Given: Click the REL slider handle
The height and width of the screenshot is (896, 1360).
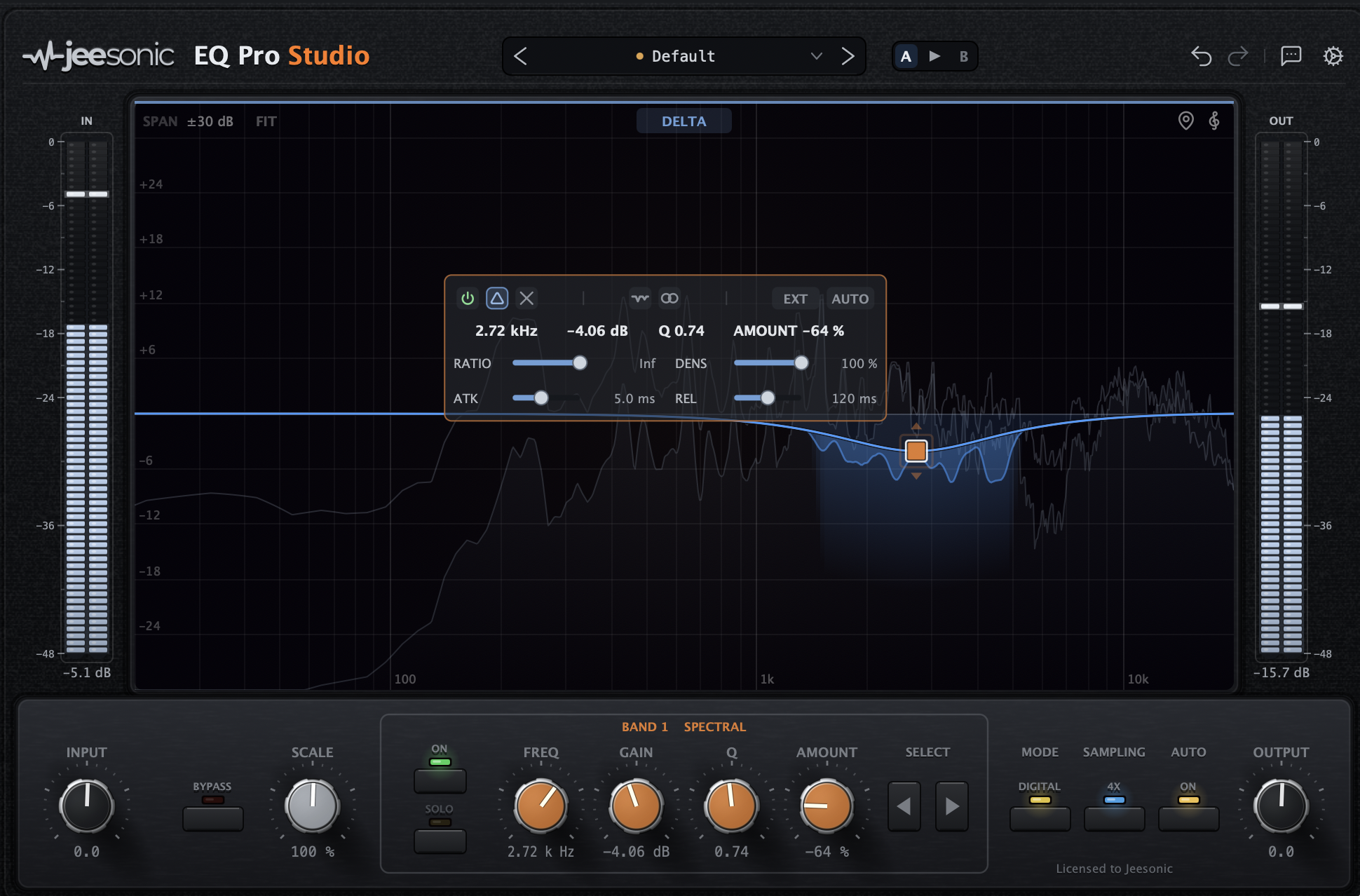Looking at the screenshot, I should pyautogui.click(x=768, y=398).
